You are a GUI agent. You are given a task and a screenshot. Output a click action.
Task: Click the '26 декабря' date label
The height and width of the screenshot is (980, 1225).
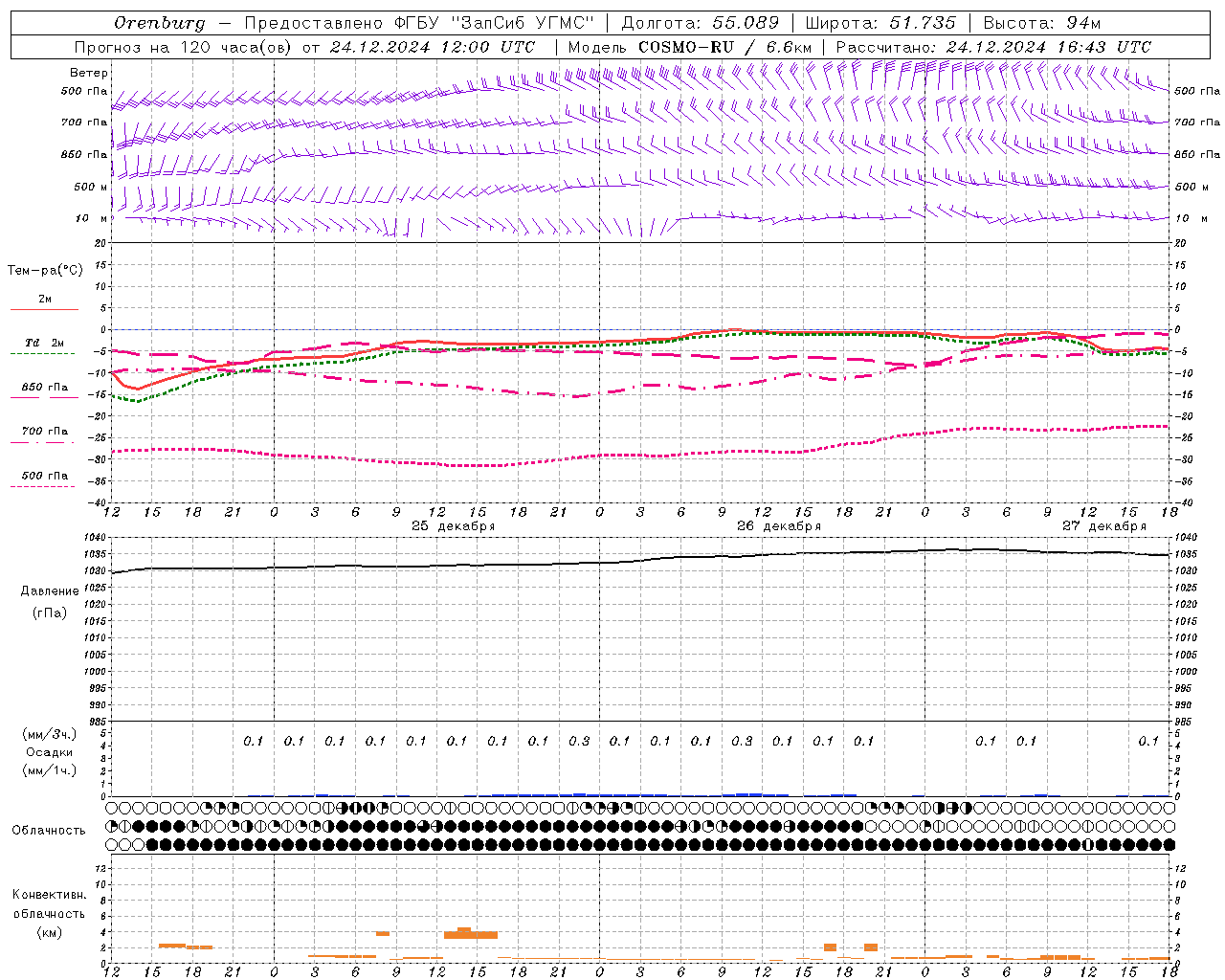(x=779, y=526)
